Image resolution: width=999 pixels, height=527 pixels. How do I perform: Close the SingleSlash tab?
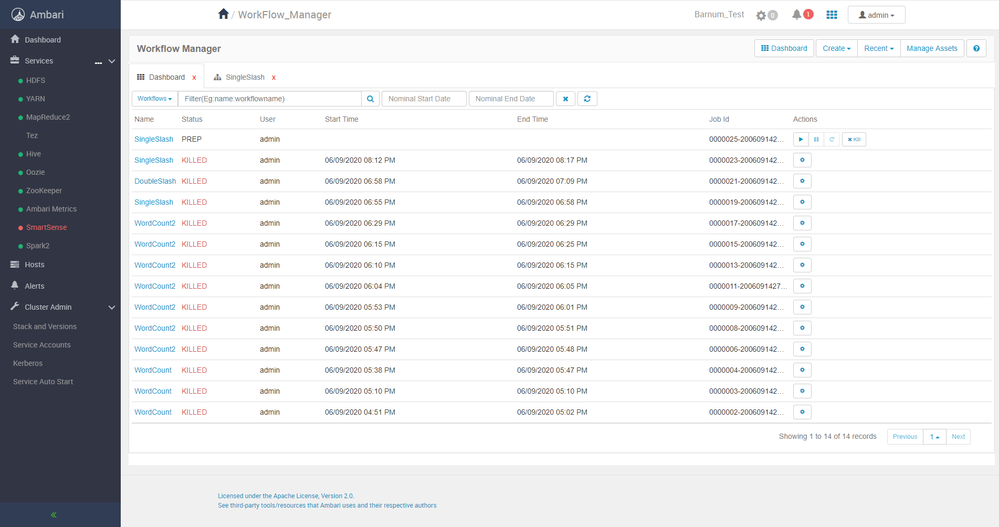(274, 78)
